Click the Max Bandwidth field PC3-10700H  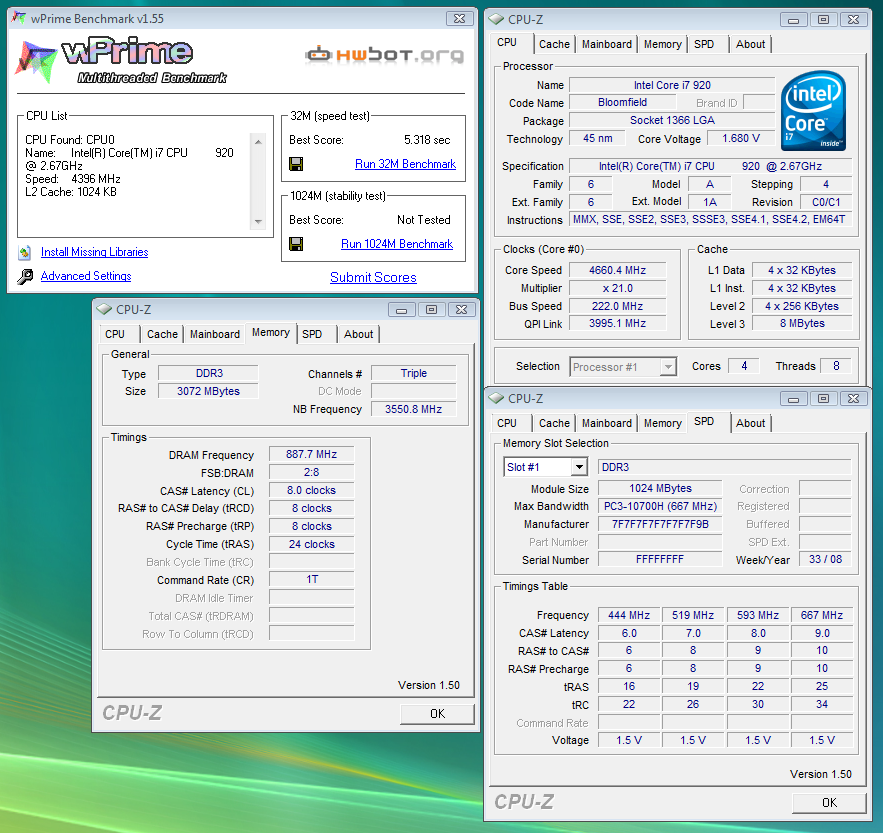[660, 506]
